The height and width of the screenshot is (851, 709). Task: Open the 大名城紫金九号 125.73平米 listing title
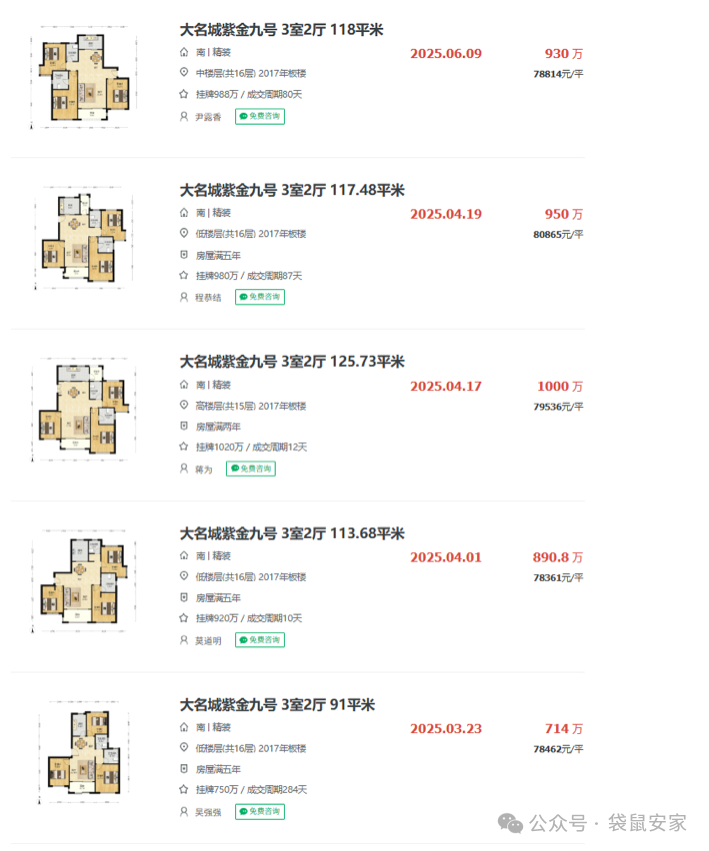click(292, 362)
